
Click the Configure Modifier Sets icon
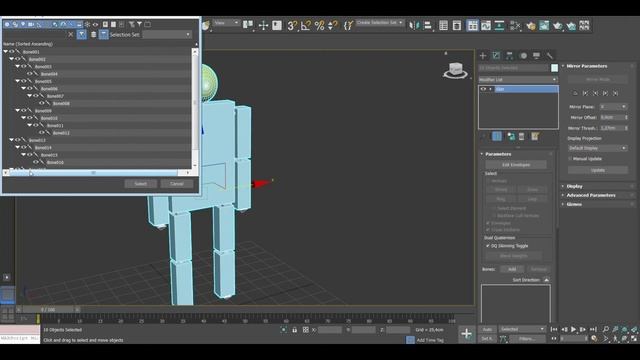(535, 136)
